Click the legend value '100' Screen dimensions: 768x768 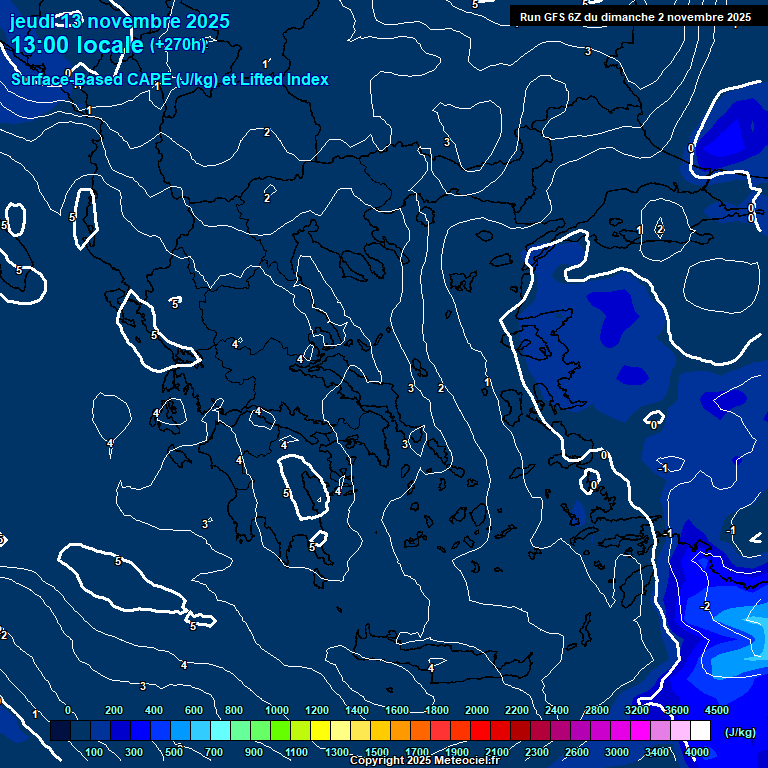coord(94,752)
